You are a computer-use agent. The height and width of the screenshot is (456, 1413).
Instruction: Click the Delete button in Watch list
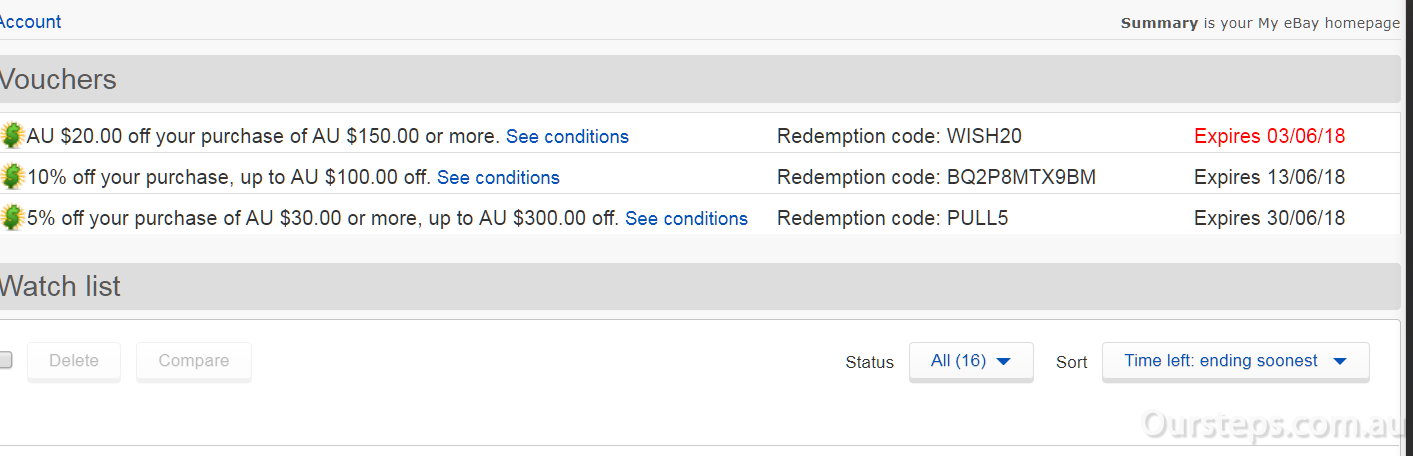[x=74, y=361]
